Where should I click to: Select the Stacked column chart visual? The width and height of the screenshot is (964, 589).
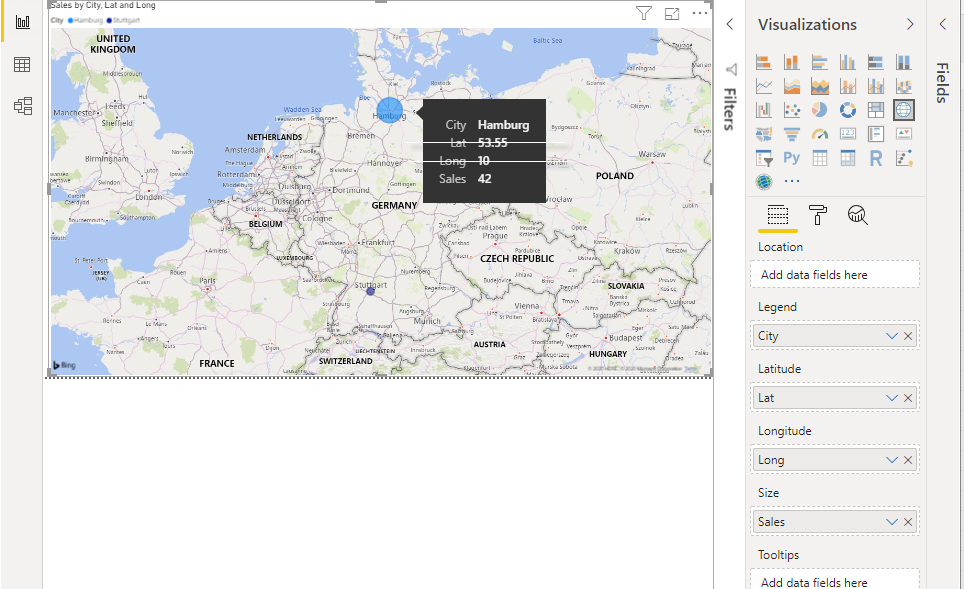pyautogui.click(x=792, y=62)
